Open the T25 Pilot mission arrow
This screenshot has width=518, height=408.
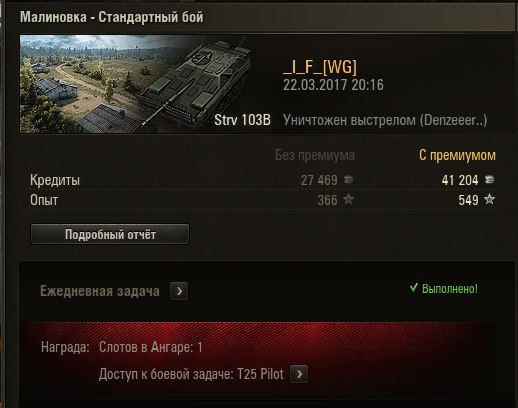299,374
